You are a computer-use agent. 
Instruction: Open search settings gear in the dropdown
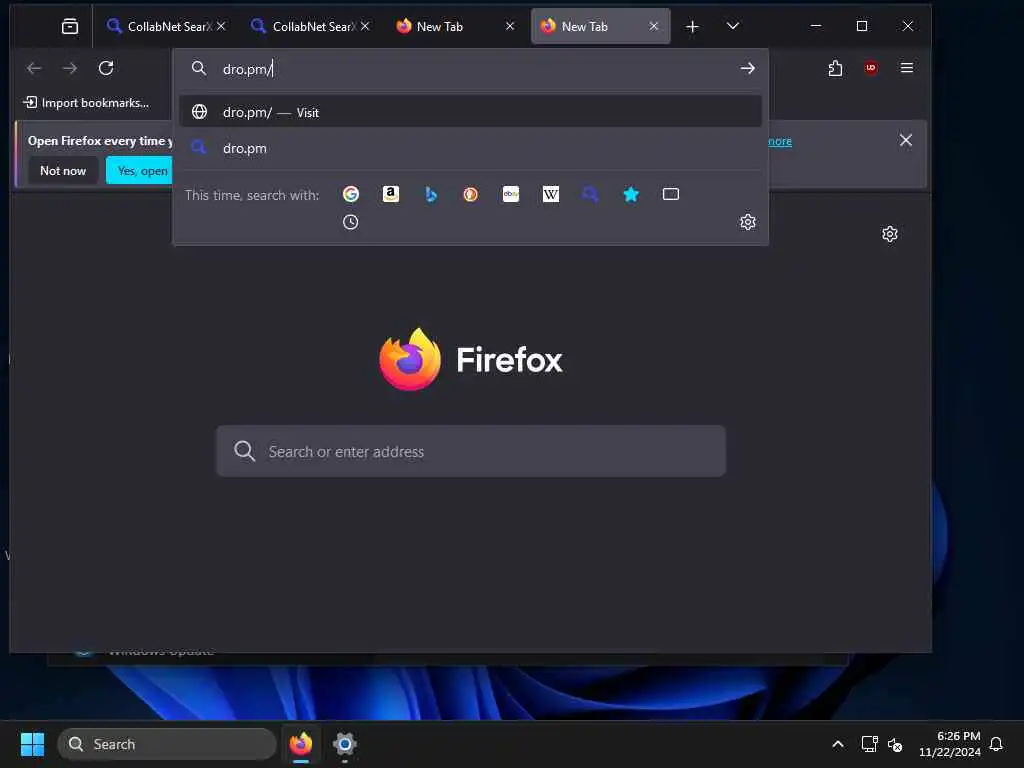[x=748, y=222]
